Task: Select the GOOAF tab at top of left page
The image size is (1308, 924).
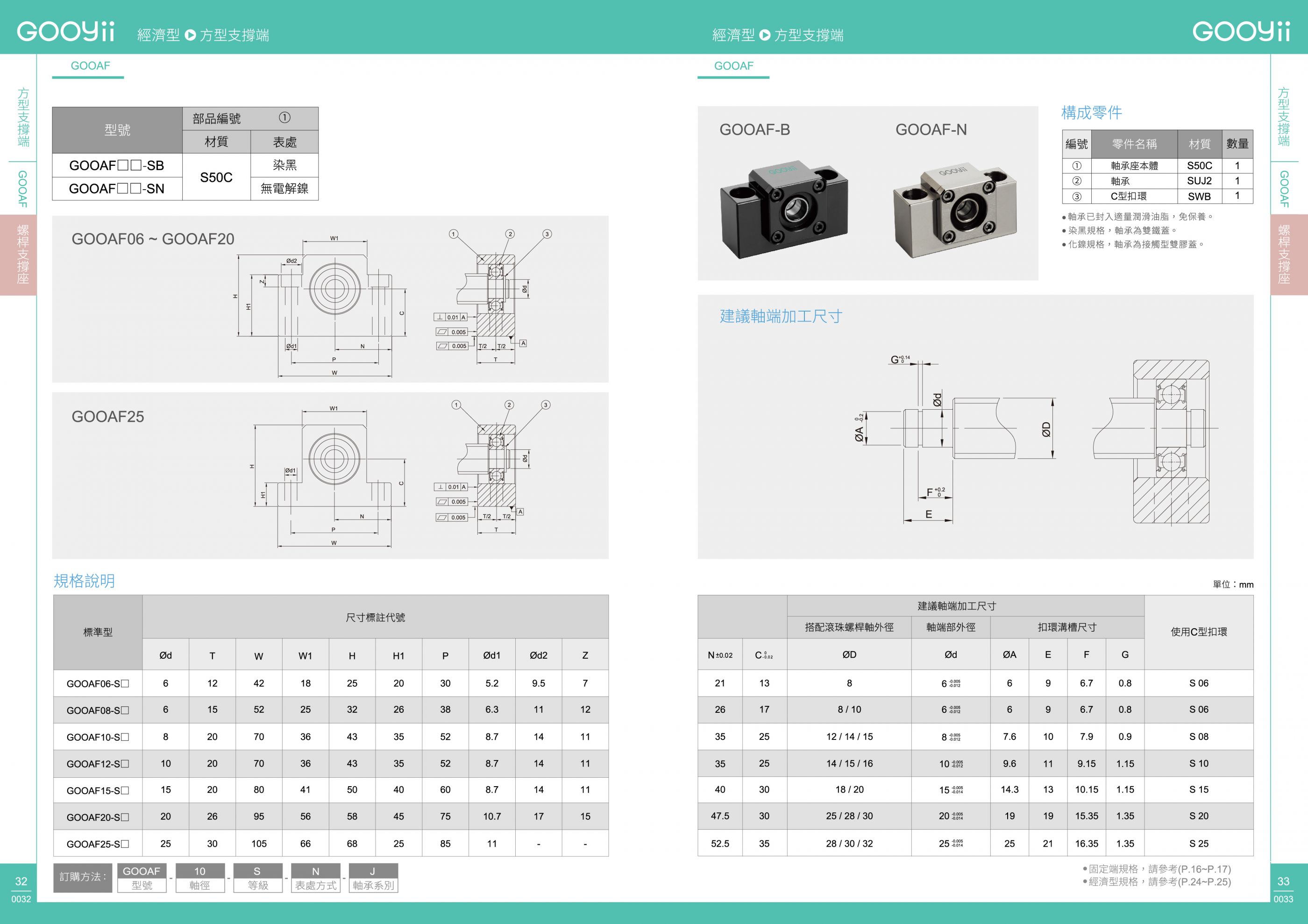Action: pos(90,66)
